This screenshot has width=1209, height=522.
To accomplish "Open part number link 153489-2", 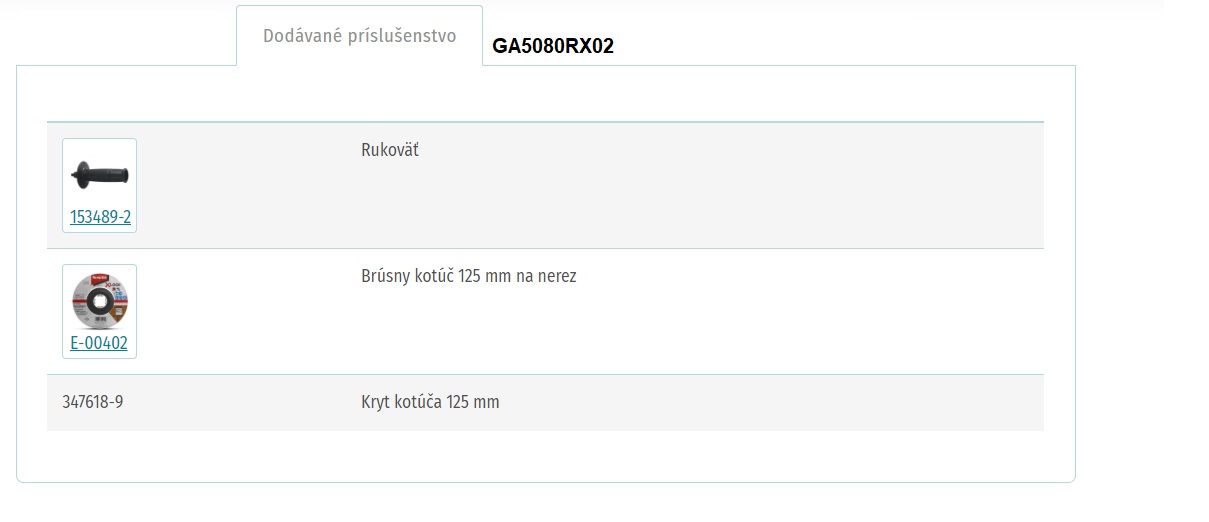I will 100,217.
